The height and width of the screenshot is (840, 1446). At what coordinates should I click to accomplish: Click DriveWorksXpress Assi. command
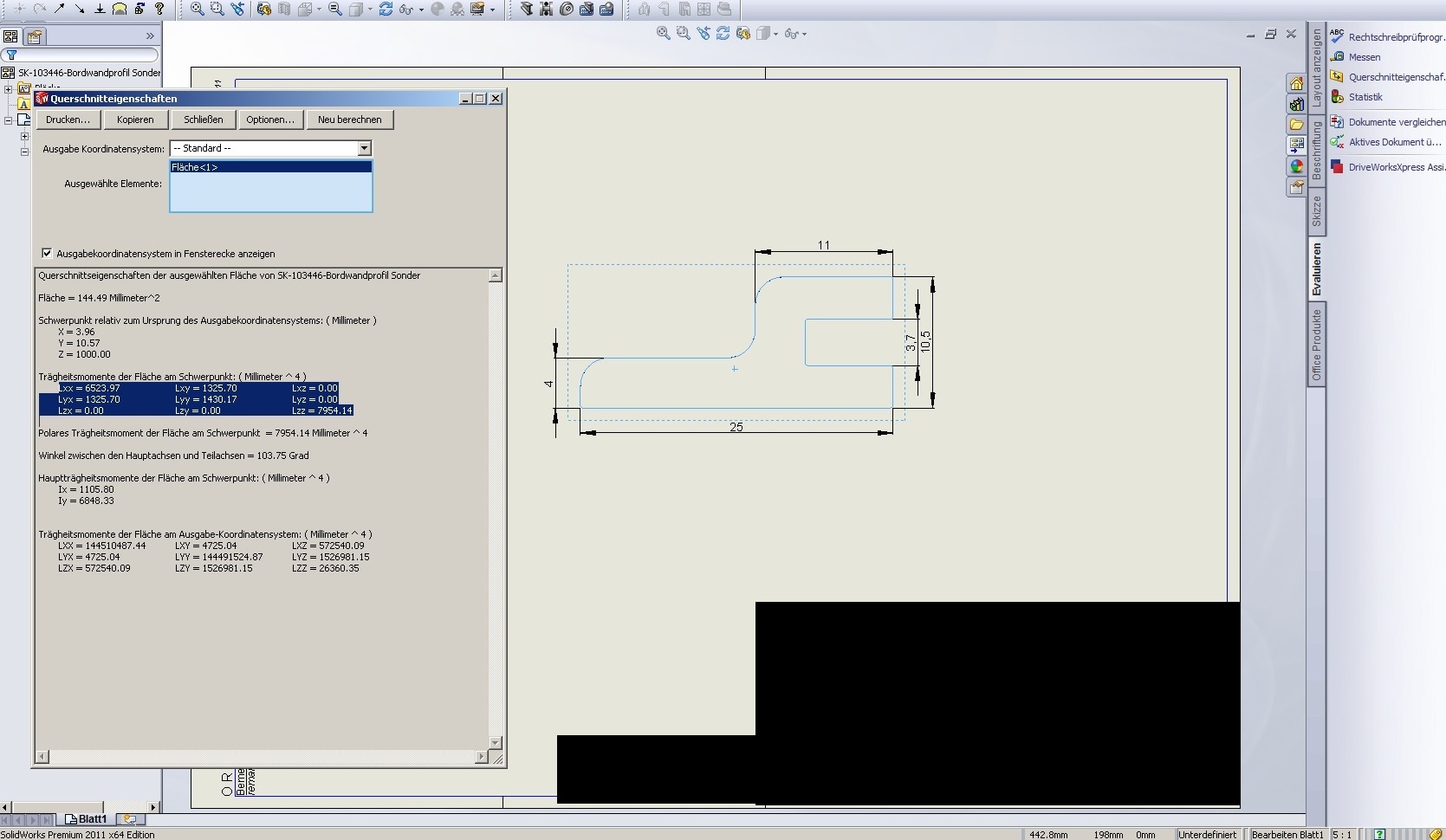tap(1389, 167)
